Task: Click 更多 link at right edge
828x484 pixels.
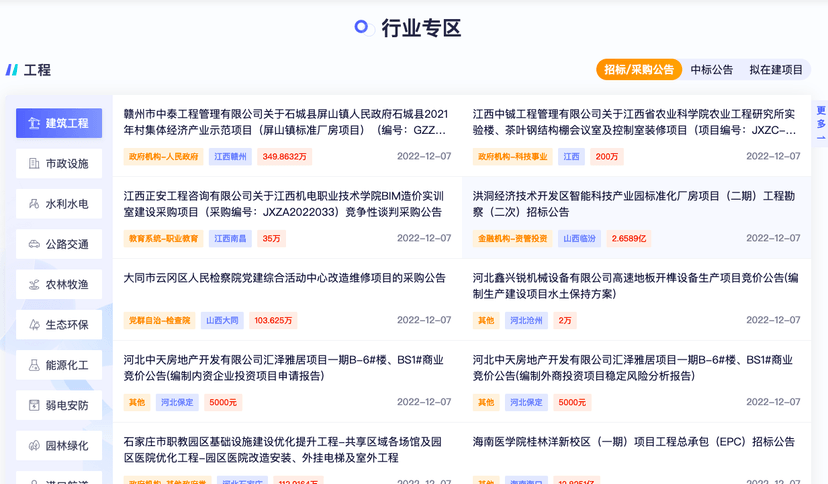Action: [821, 124]
